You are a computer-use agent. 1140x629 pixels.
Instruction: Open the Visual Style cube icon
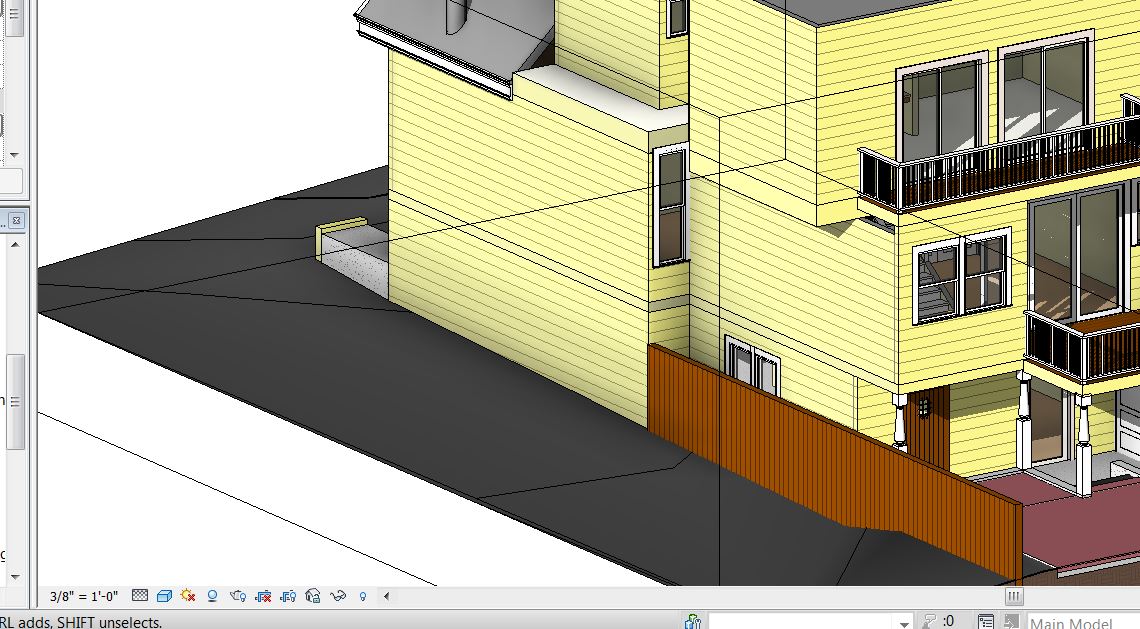coord(164,596)
